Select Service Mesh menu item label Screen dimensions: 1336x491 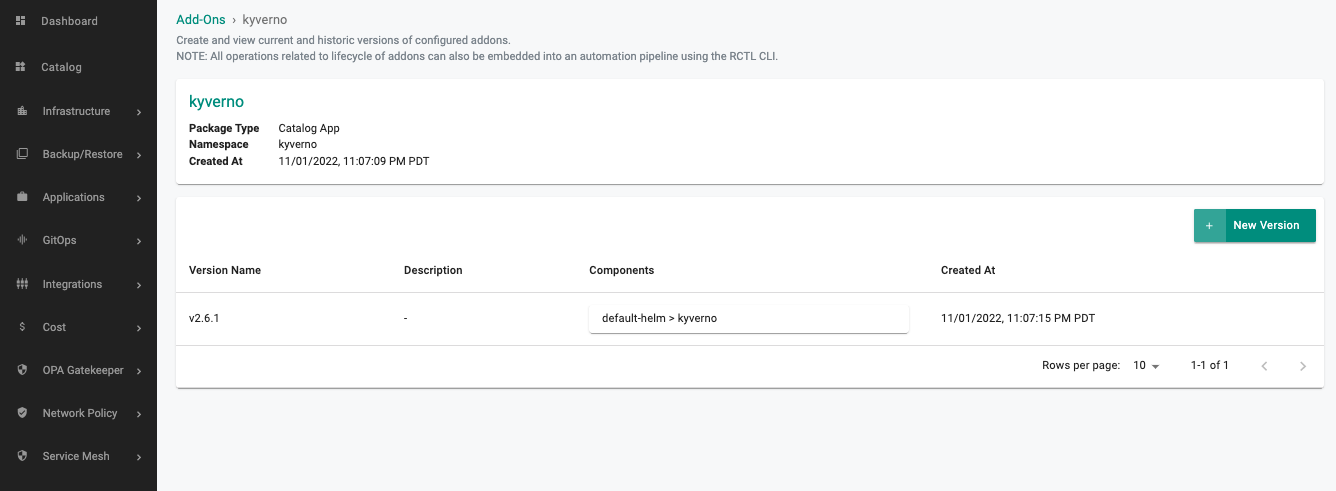76,456
